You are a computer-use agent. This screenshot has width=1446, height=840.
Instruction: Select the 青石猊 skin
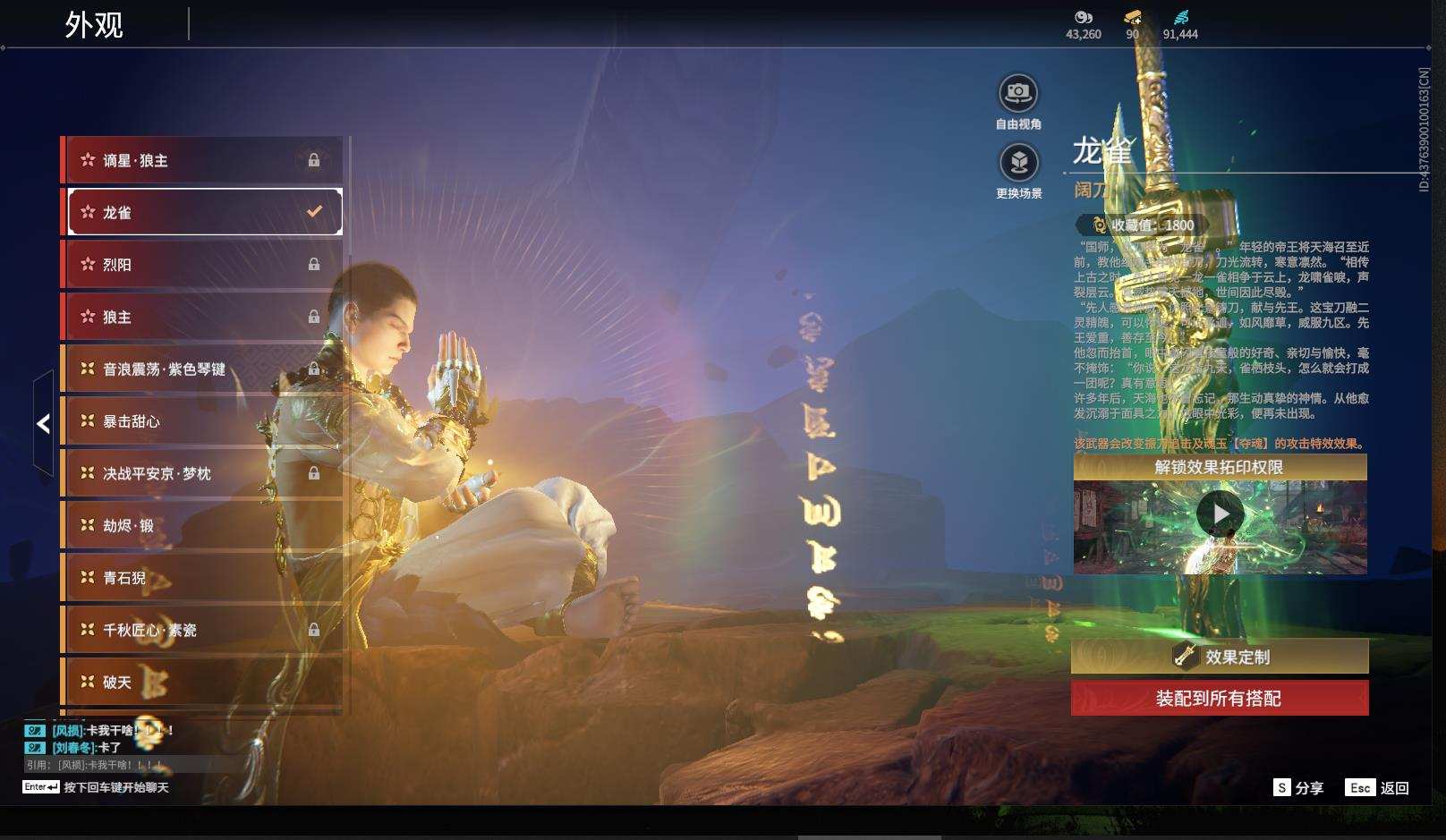point(202,578)
